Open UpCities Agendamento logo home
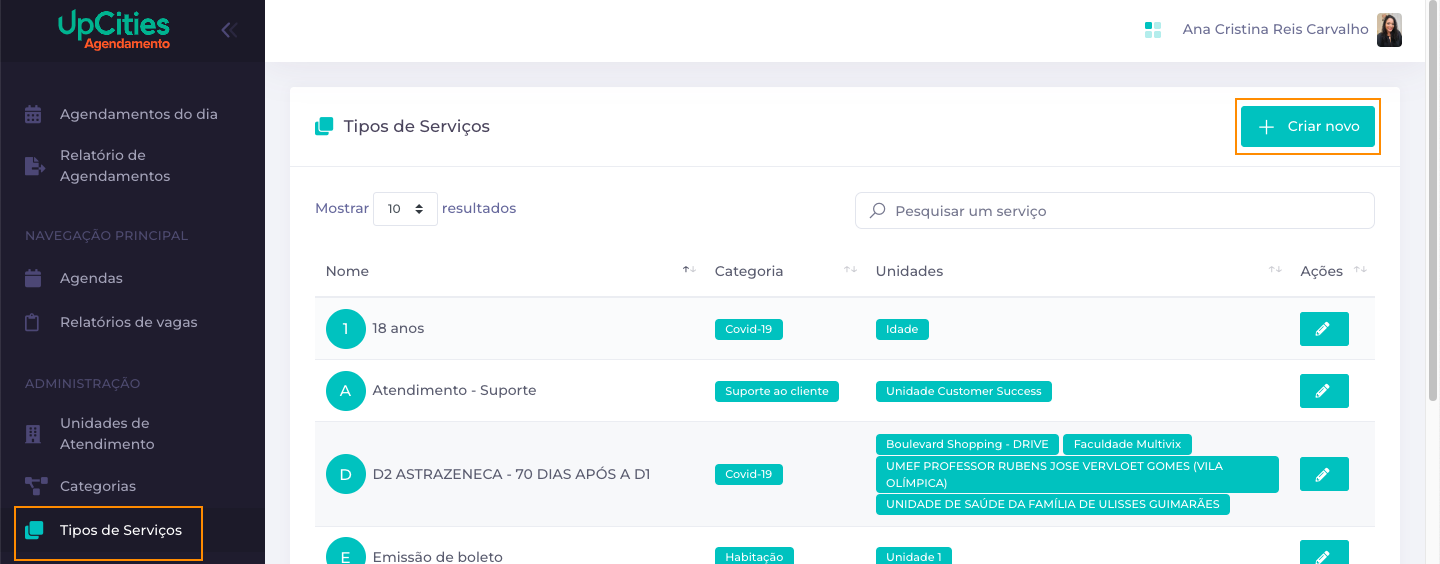This screenshot has height=564, width=1440. click(114, 30)
